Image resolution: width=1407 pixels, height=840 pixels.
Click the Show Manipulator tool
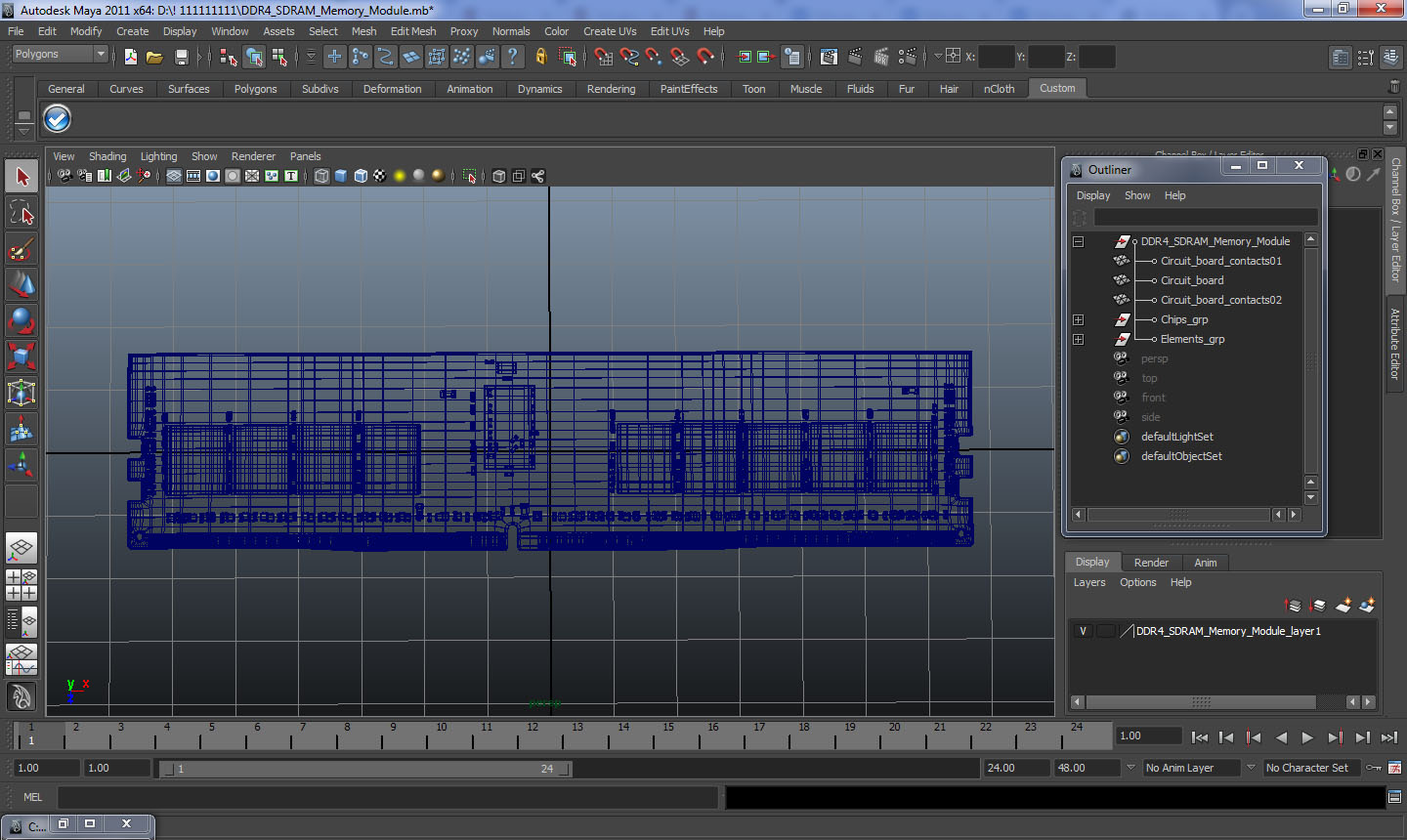click(x=21, y=465)
